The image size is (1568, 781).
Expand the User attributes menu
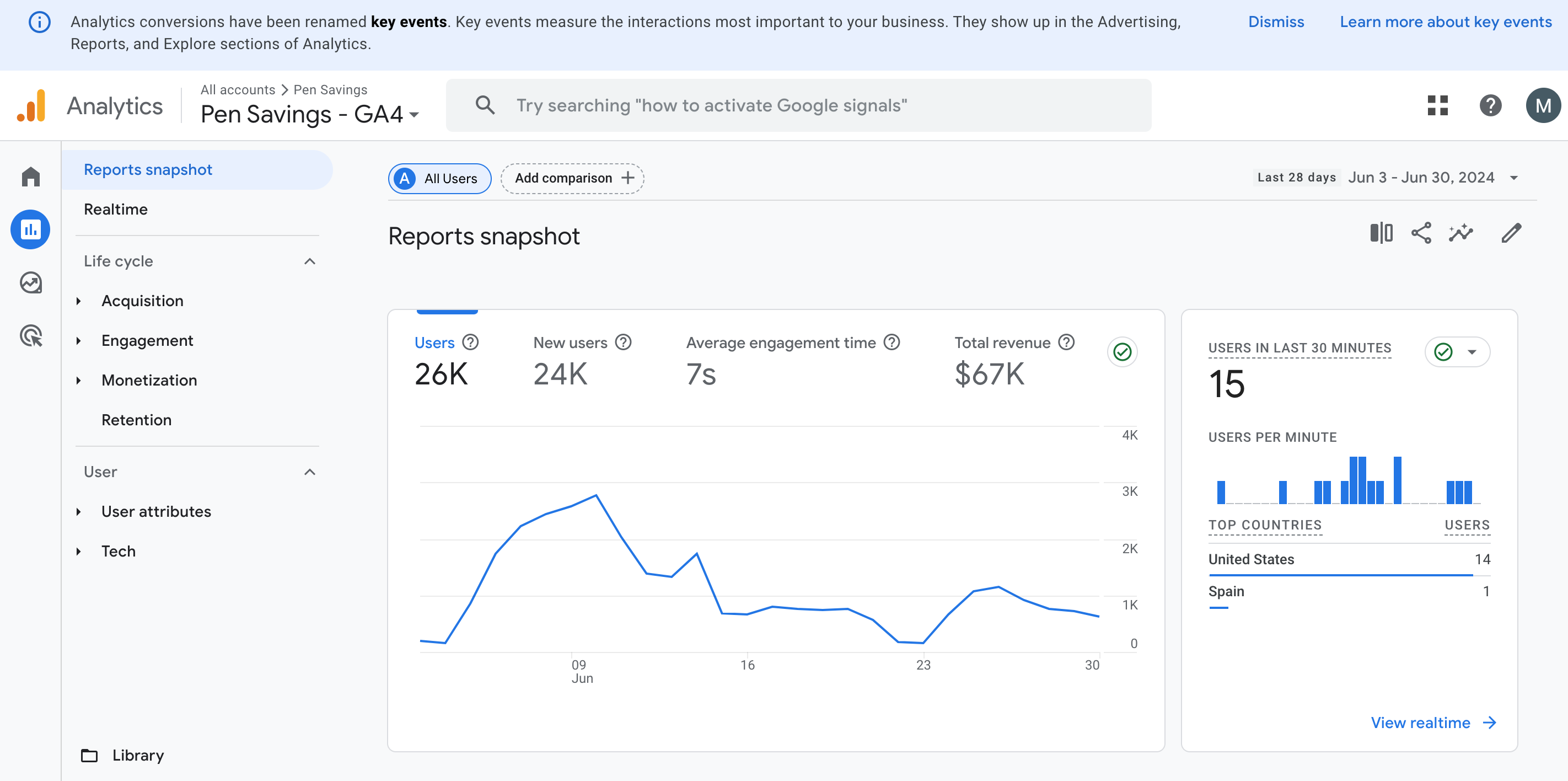[78, 512]
